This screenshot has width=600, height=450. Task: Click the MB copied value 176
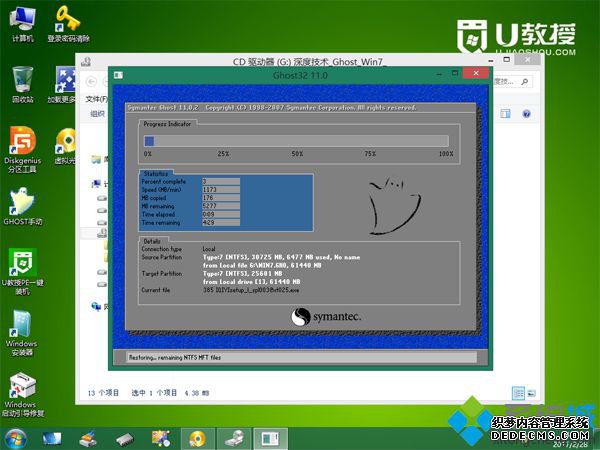click(221, 198)
